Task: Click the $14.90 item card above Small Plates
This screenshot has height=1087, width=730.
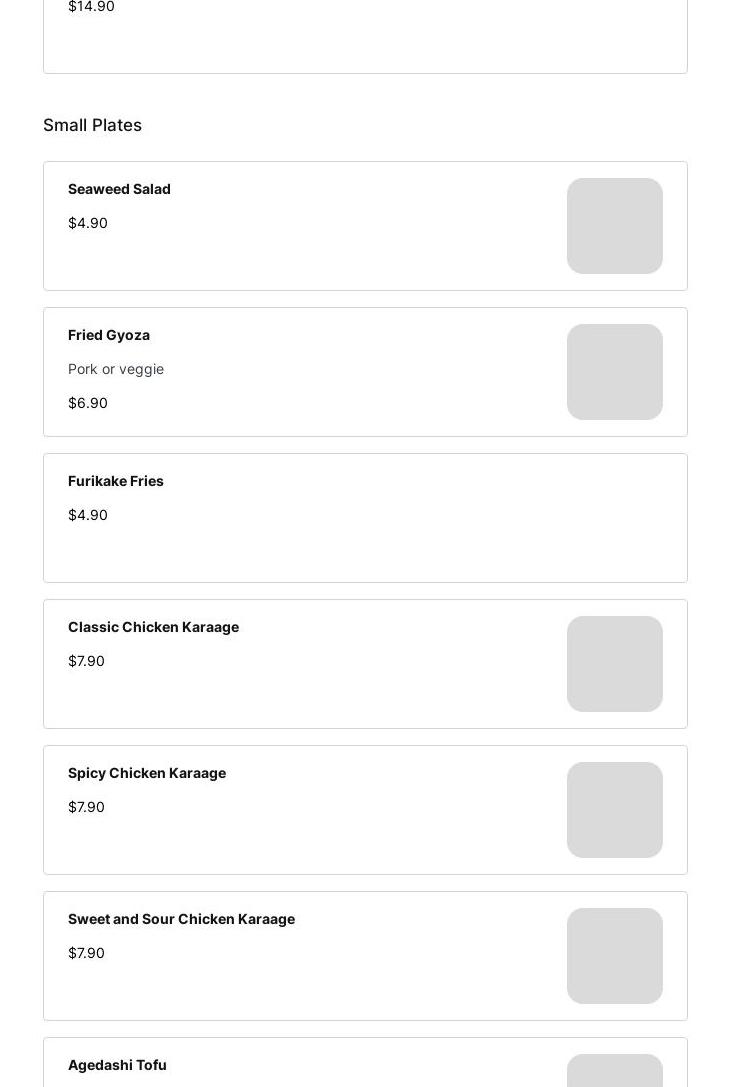Action: coord(365,35)
